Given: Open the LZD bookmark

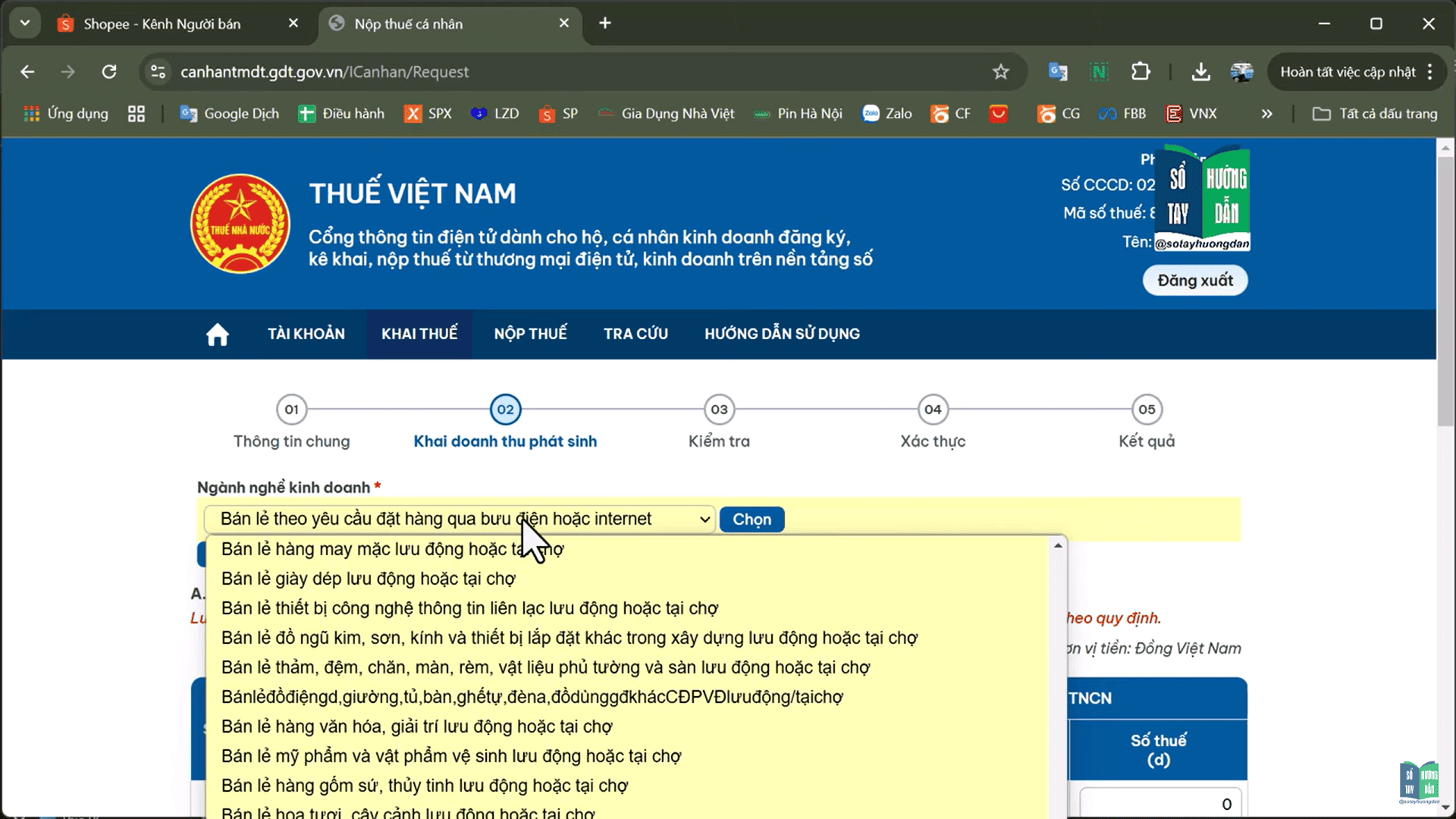Looking at the screenshot, I should click(494, 114).
